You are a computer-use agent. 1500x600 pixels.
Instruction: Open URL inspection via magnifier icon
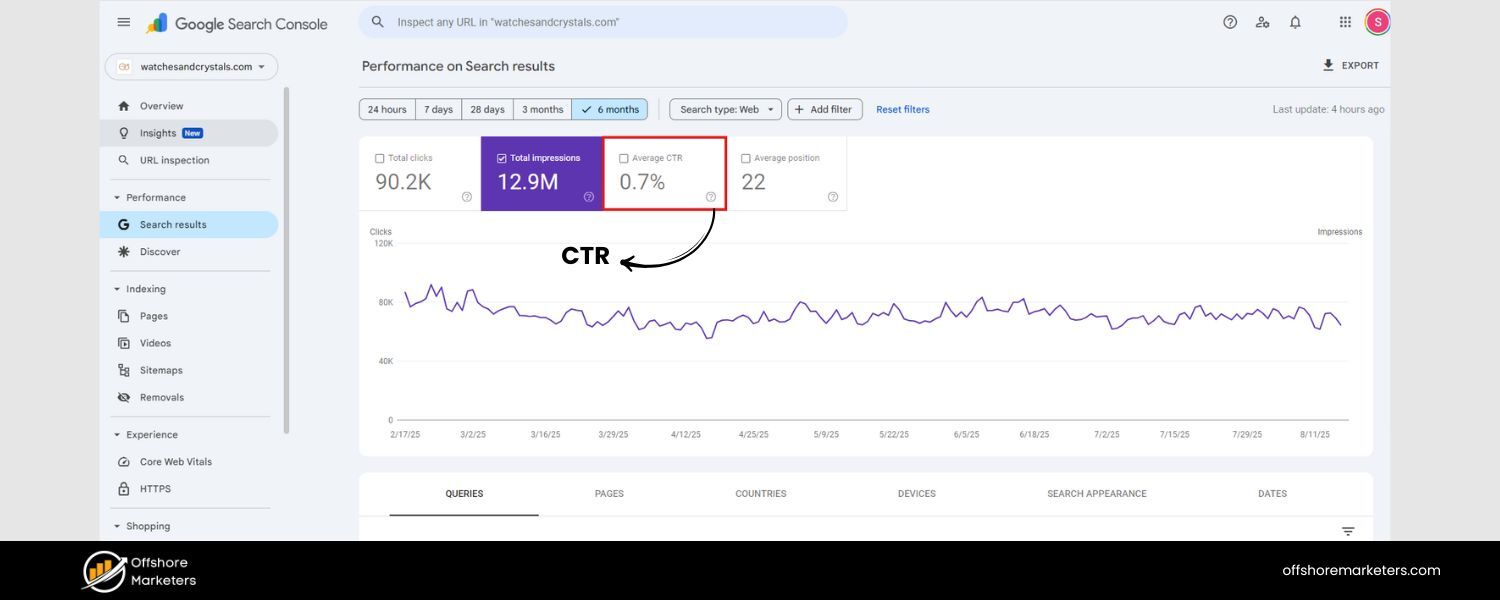(x=122, y=159)
